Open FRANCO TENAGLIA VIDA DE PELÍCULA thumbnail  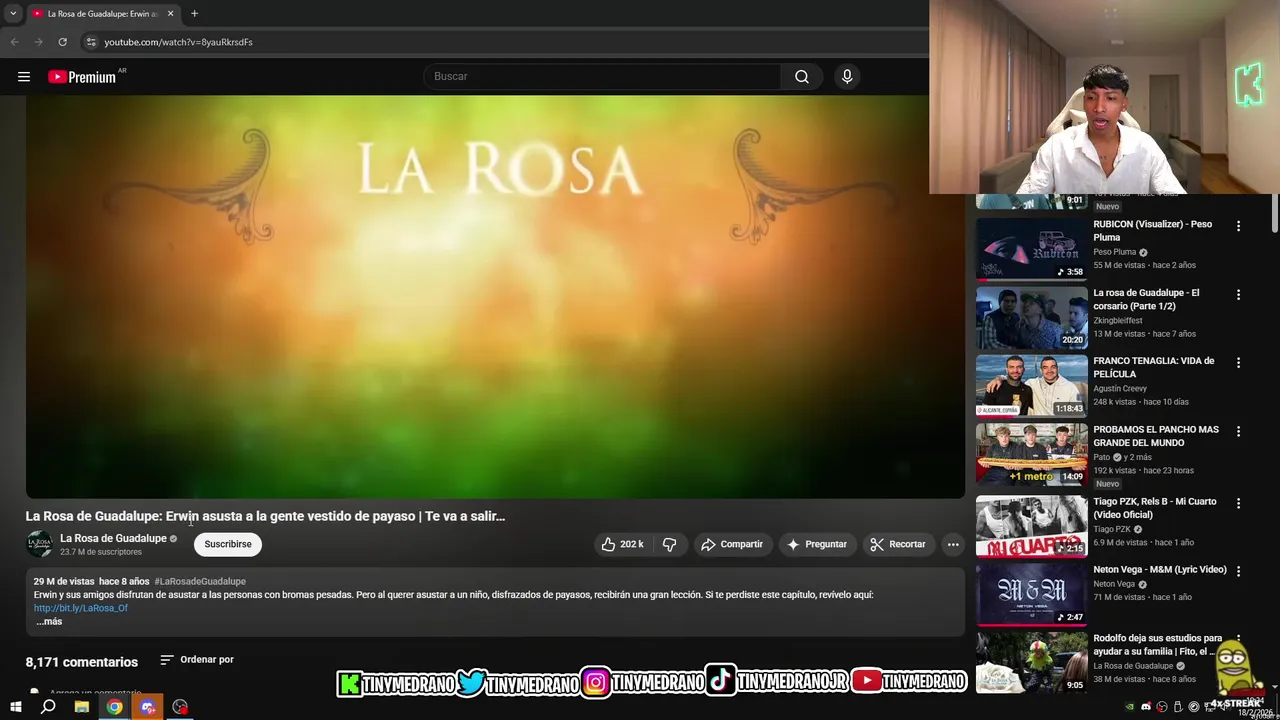1032,386
